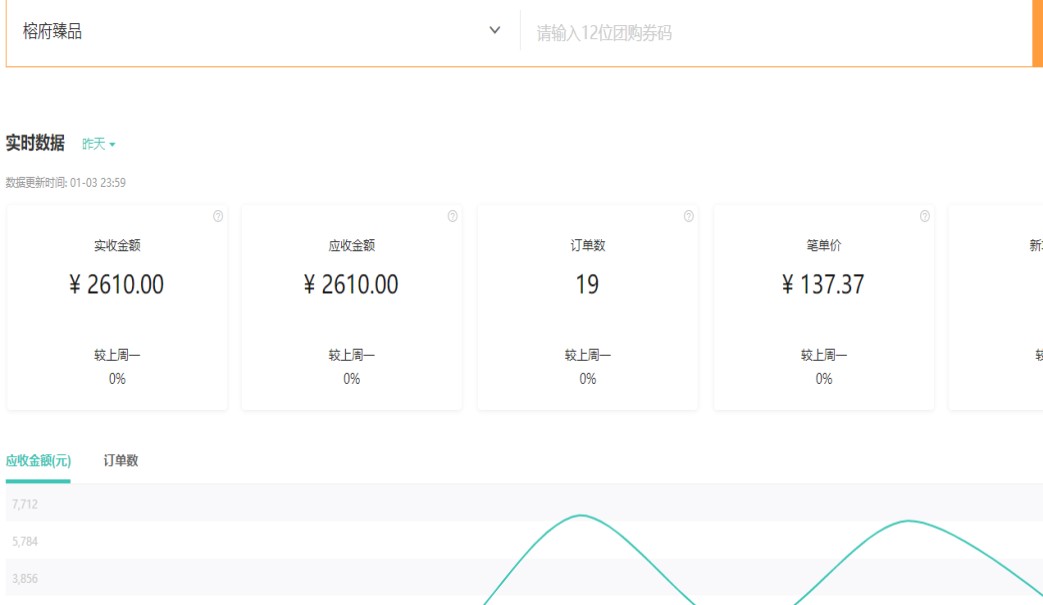Click the ¥ 137.37 笔单价 value
This screenshot has width=1043, height=605.
(823, 285)
